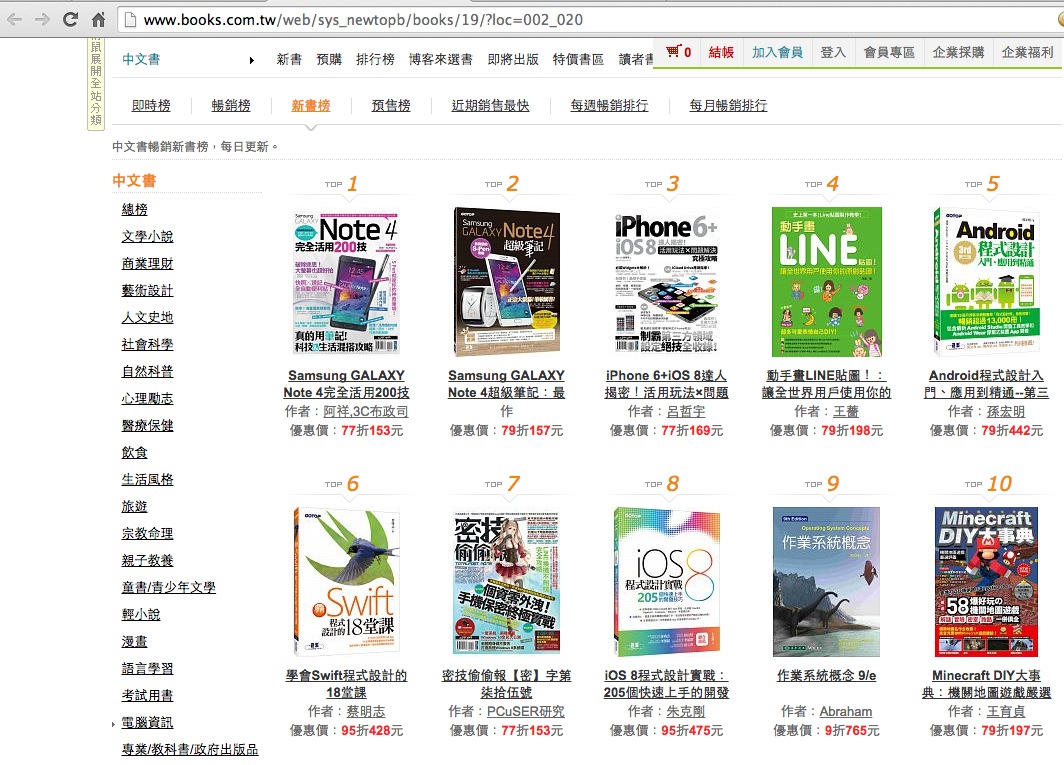This screenshot has height=765, width=1064.
Task: Select 語言學習 category
Action: pyautogui.click(x=147, y=669)
